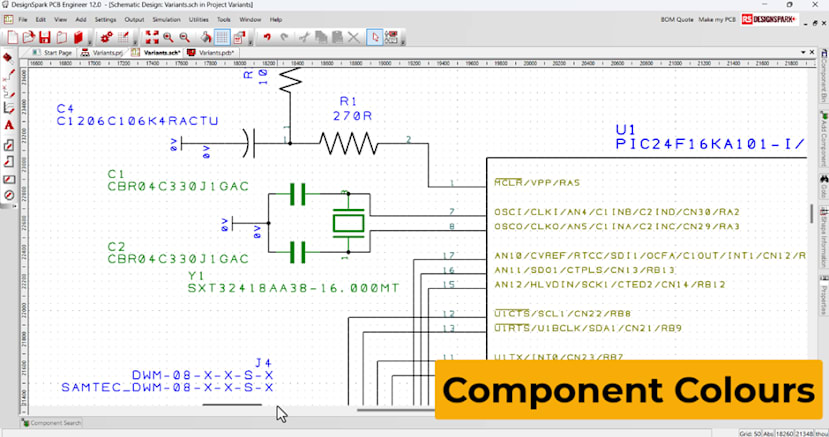This screenshot has height=437, width=829.
Task: Open the Utilities menu
Action: [x=199, y=20]
